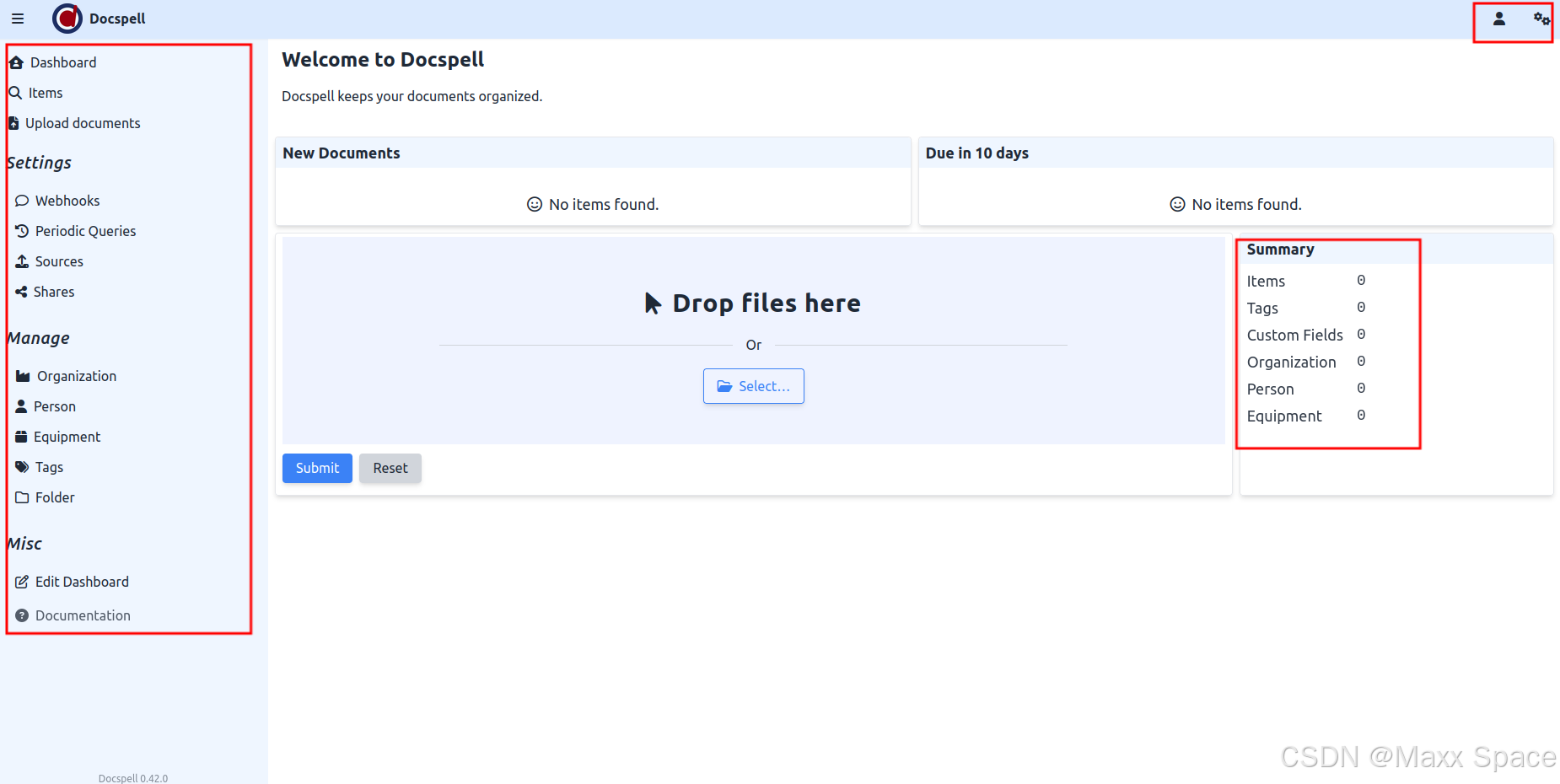Click the Items magnifier icon
This screenshot has height=784, width=1560.
[x=14, y=93]
